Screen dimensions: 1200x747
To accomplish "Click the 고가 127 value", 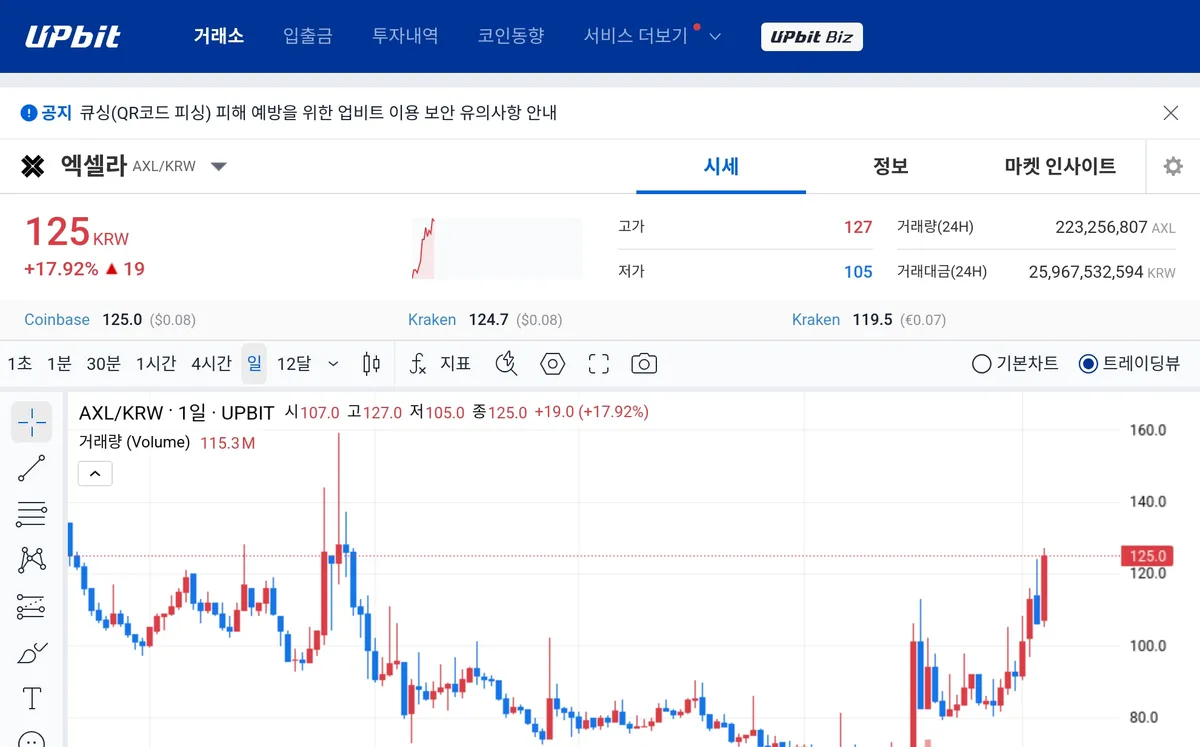I will [858, 227].
